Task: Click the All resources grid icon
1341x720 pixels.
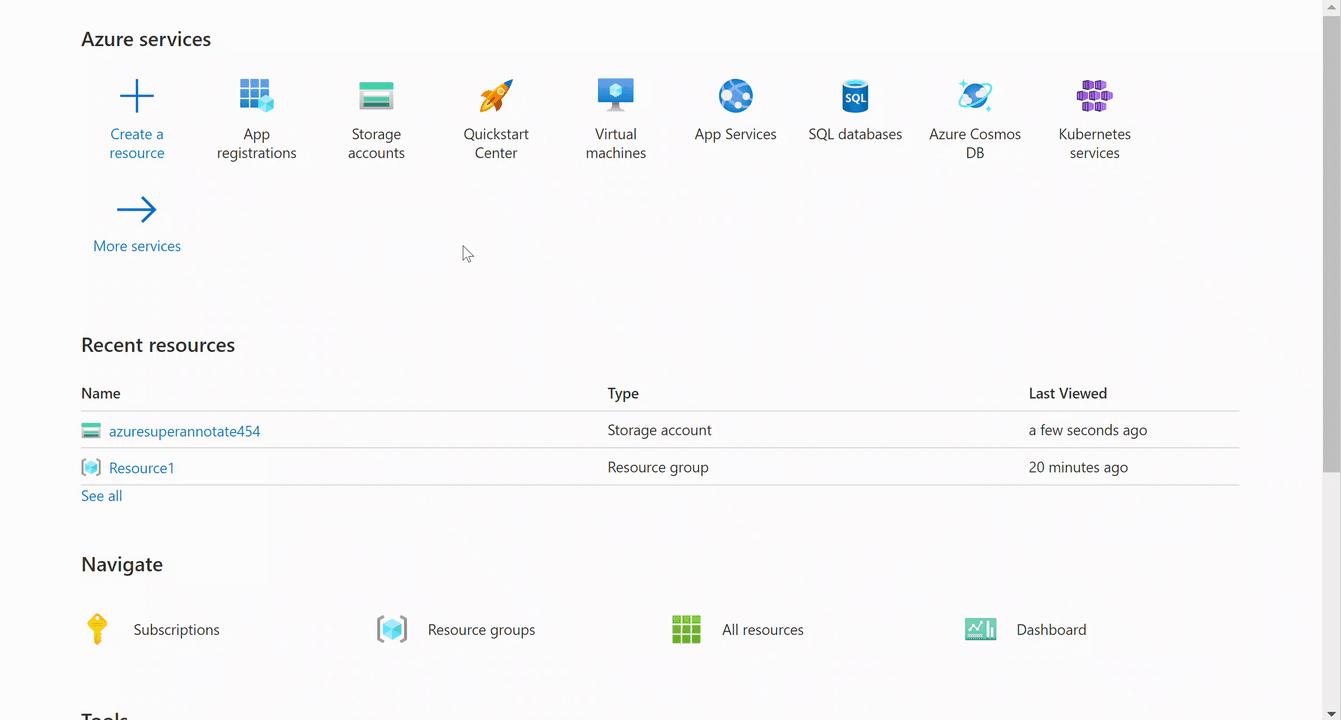Action: (x=686, y=629)
